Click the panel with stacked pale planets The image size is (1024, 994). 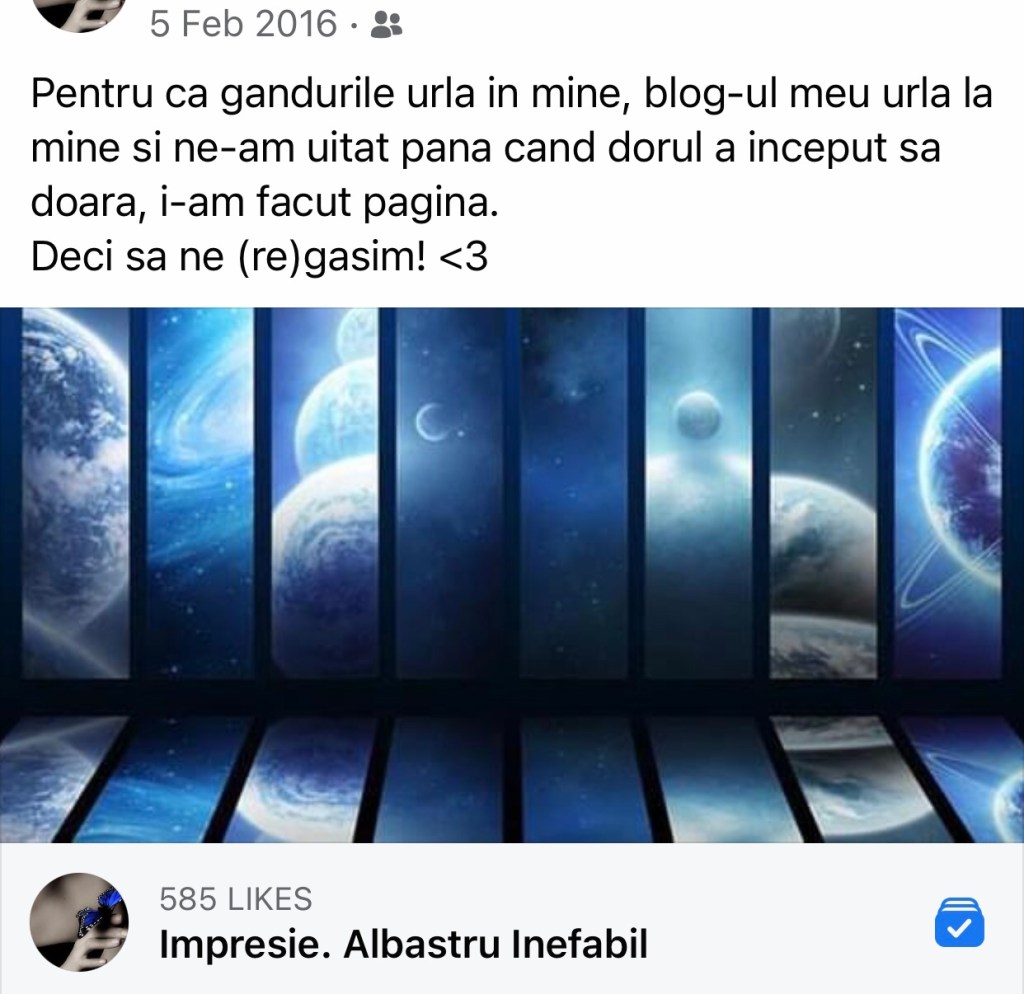(325, 493)
